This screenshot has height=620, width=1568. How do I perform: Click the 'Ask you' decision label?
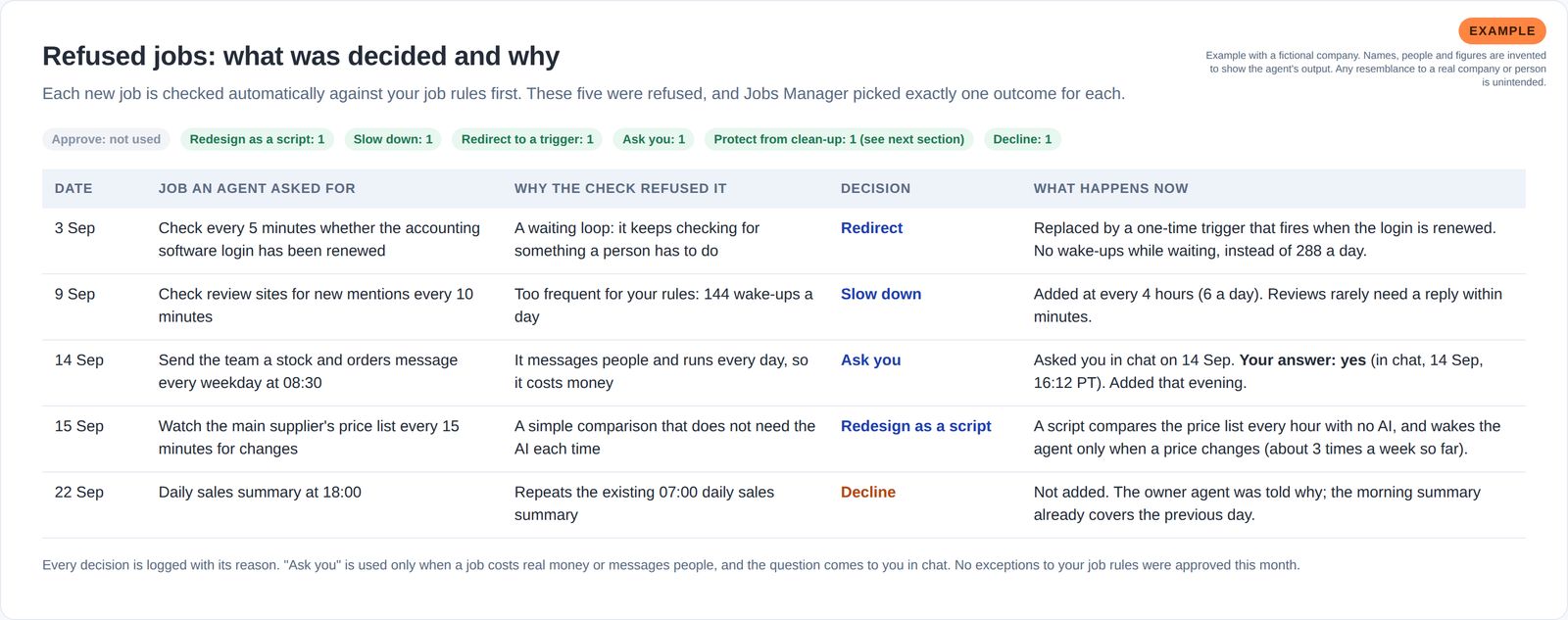(x=870, y=360)
